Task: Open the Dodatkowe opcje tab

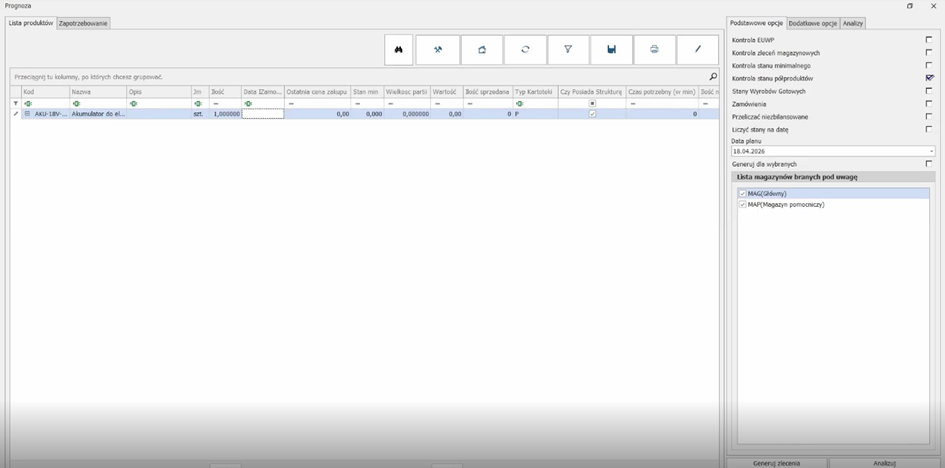Action: click(x=812, y=22)
